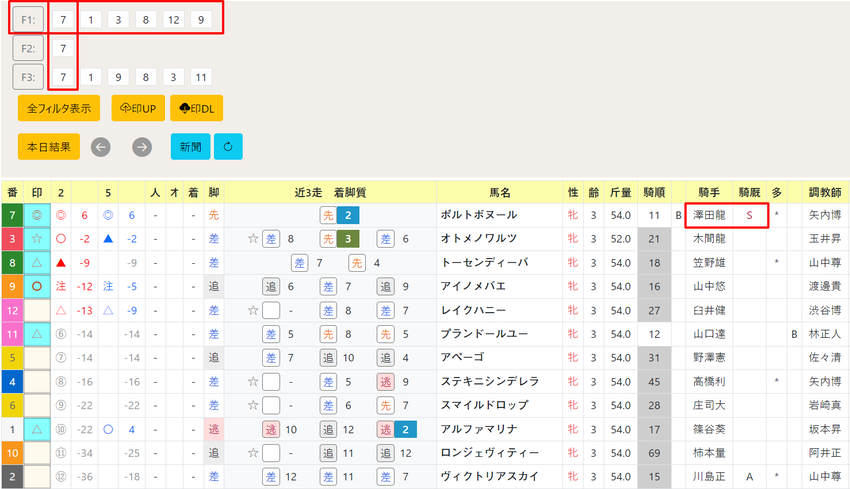Click the pink 逃 badge in ステキニシンデレラ row
The height and width of the screenshot is (489, 850).
pos(385,382)
